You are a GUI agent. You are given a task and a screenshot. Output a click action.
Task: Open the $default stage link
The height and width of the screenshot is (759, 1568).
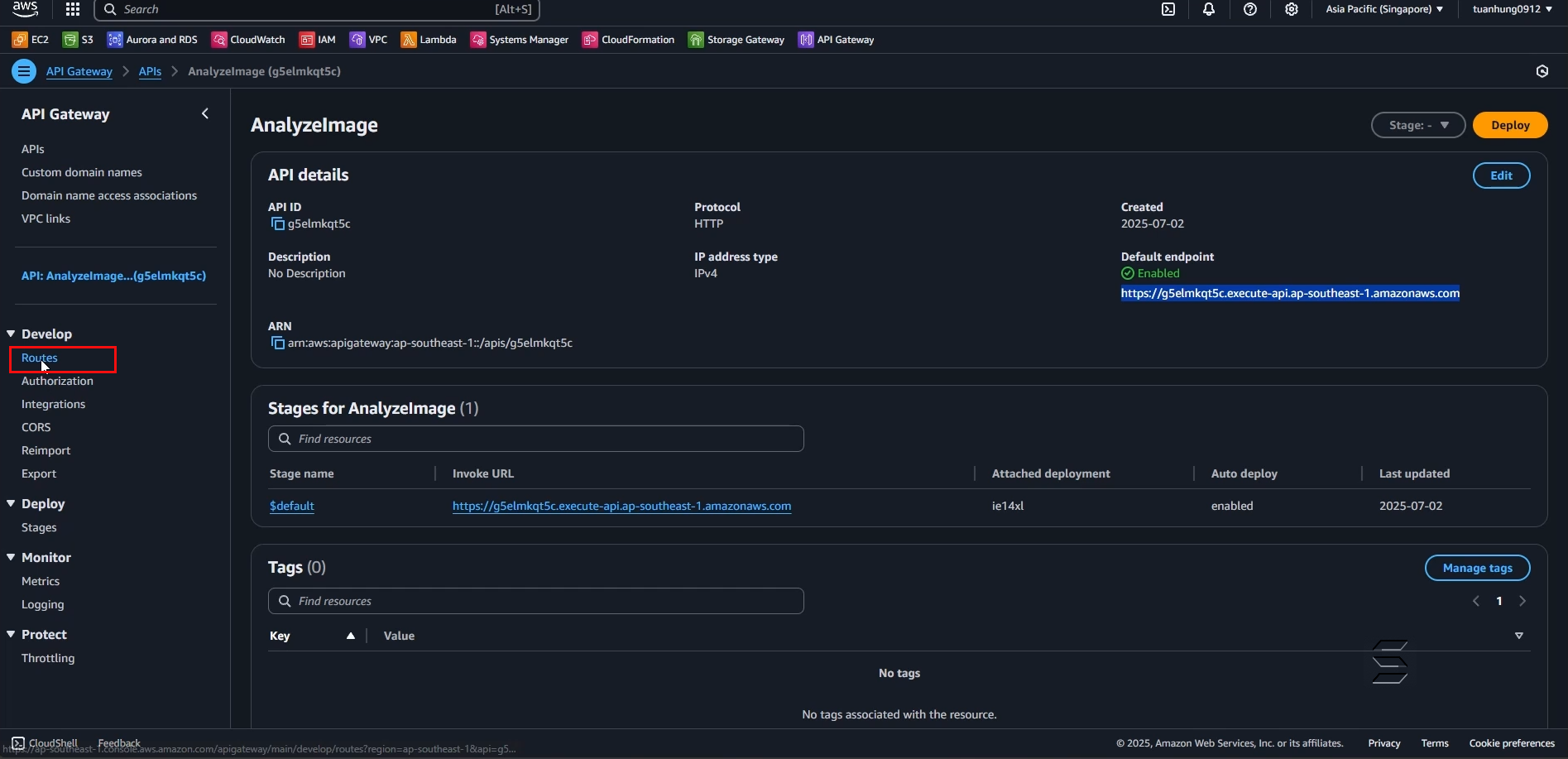[x=292, y=506]
